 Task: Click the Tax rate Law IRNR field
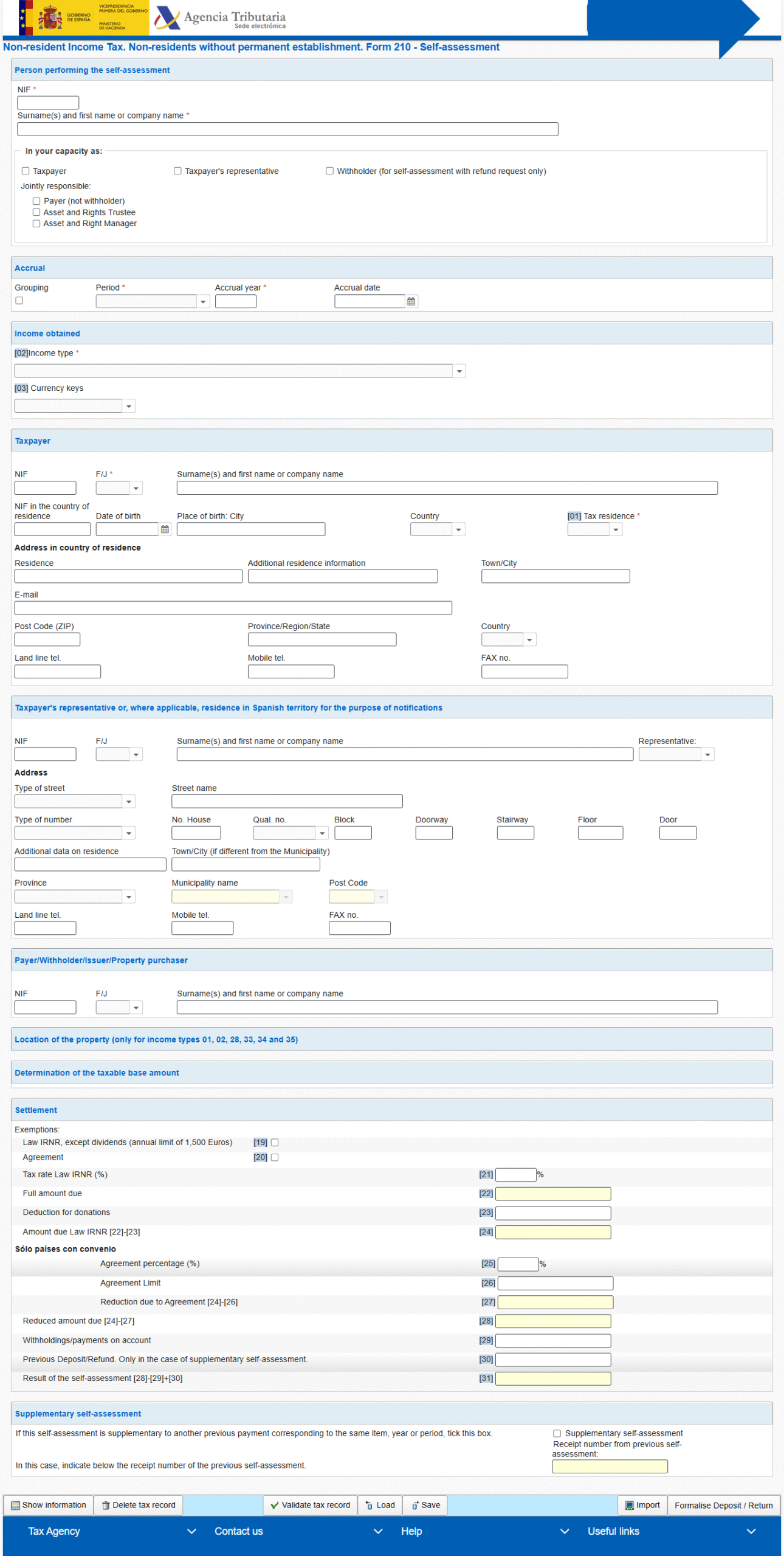(515, 1175)
